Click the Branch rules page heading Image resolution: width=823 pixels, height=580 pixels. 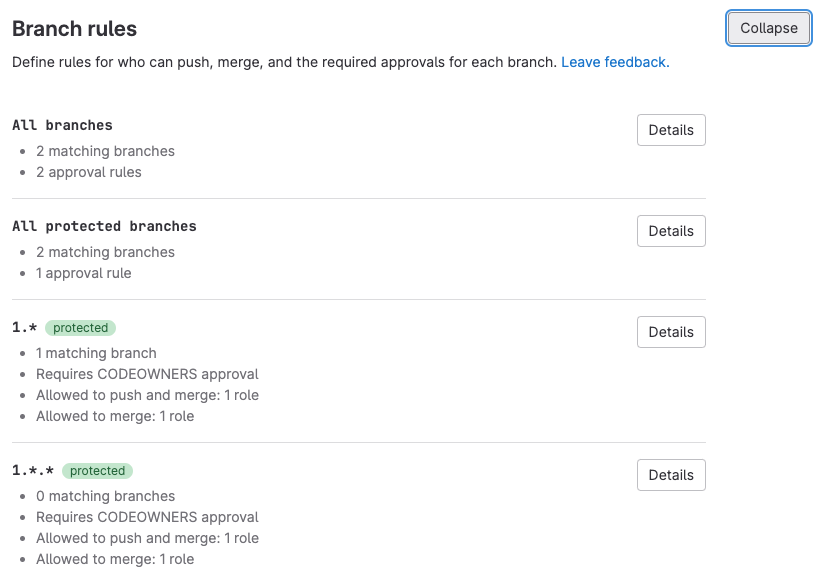coord(74,29)
